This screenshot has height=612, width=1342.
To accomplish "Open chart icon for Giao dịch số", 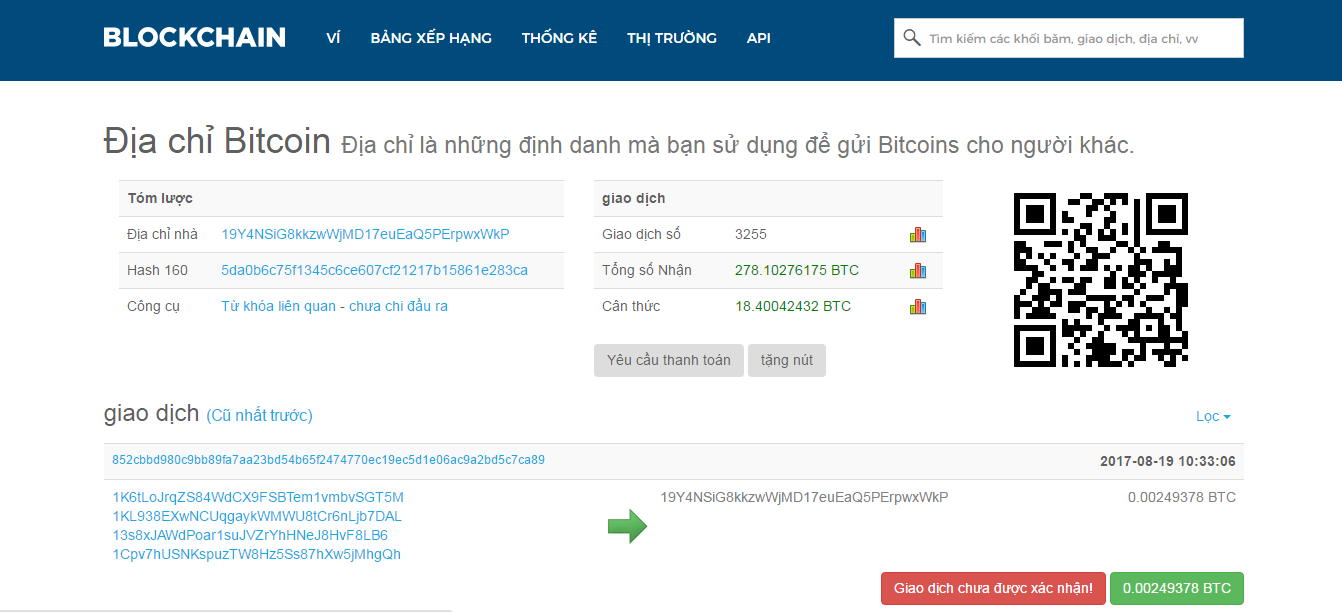I will click(918, 234).
